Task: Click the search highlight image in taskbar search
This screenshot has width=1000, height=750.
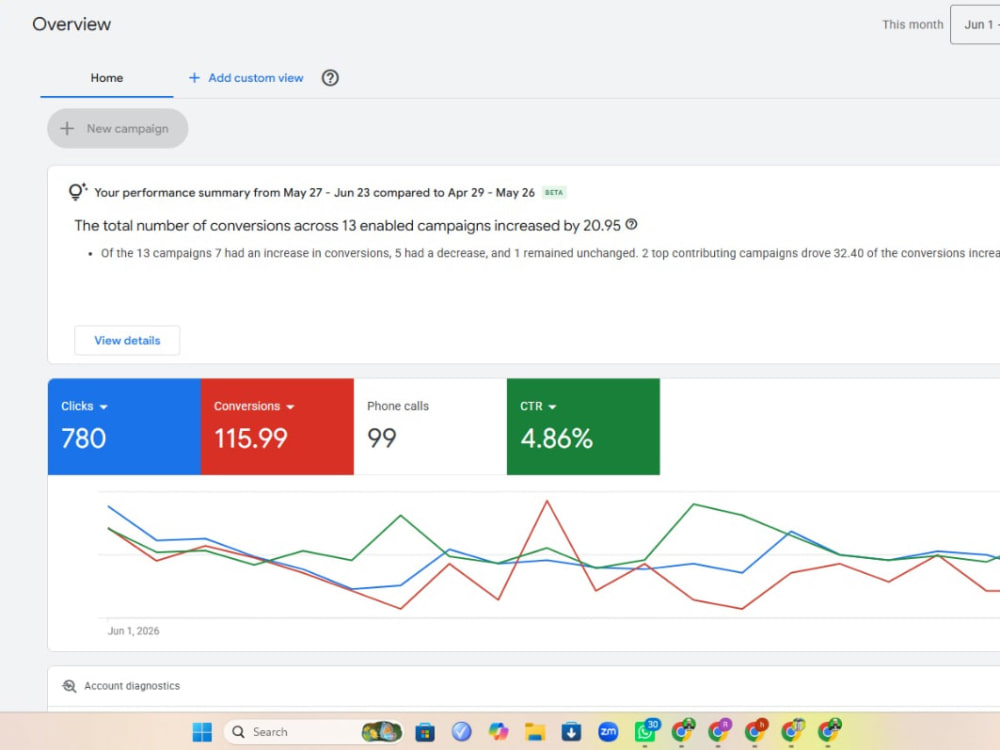Action: coord(381,732)
